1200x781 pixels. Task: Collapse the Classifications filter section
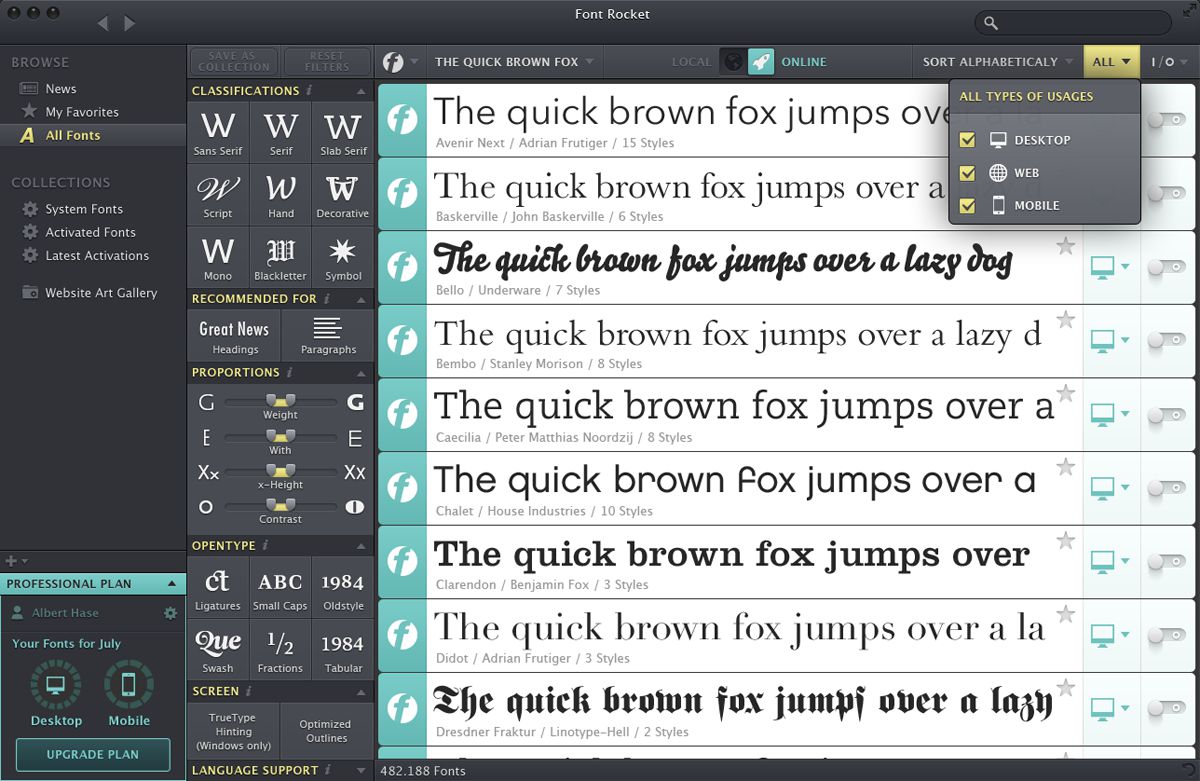coord(361,91)
